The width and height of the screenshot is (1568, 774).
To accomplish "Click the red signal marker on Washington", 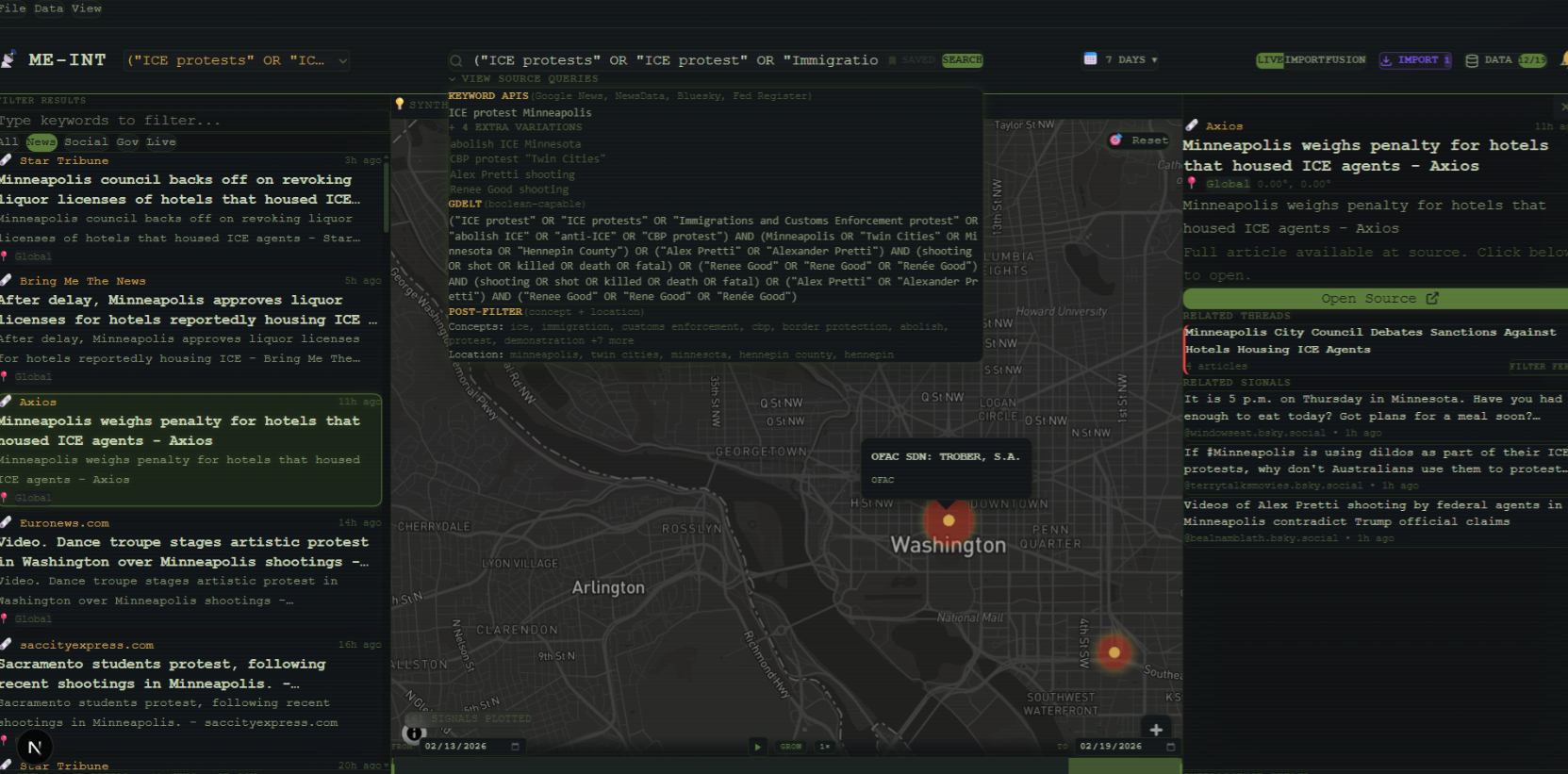I will click(949, 520).
